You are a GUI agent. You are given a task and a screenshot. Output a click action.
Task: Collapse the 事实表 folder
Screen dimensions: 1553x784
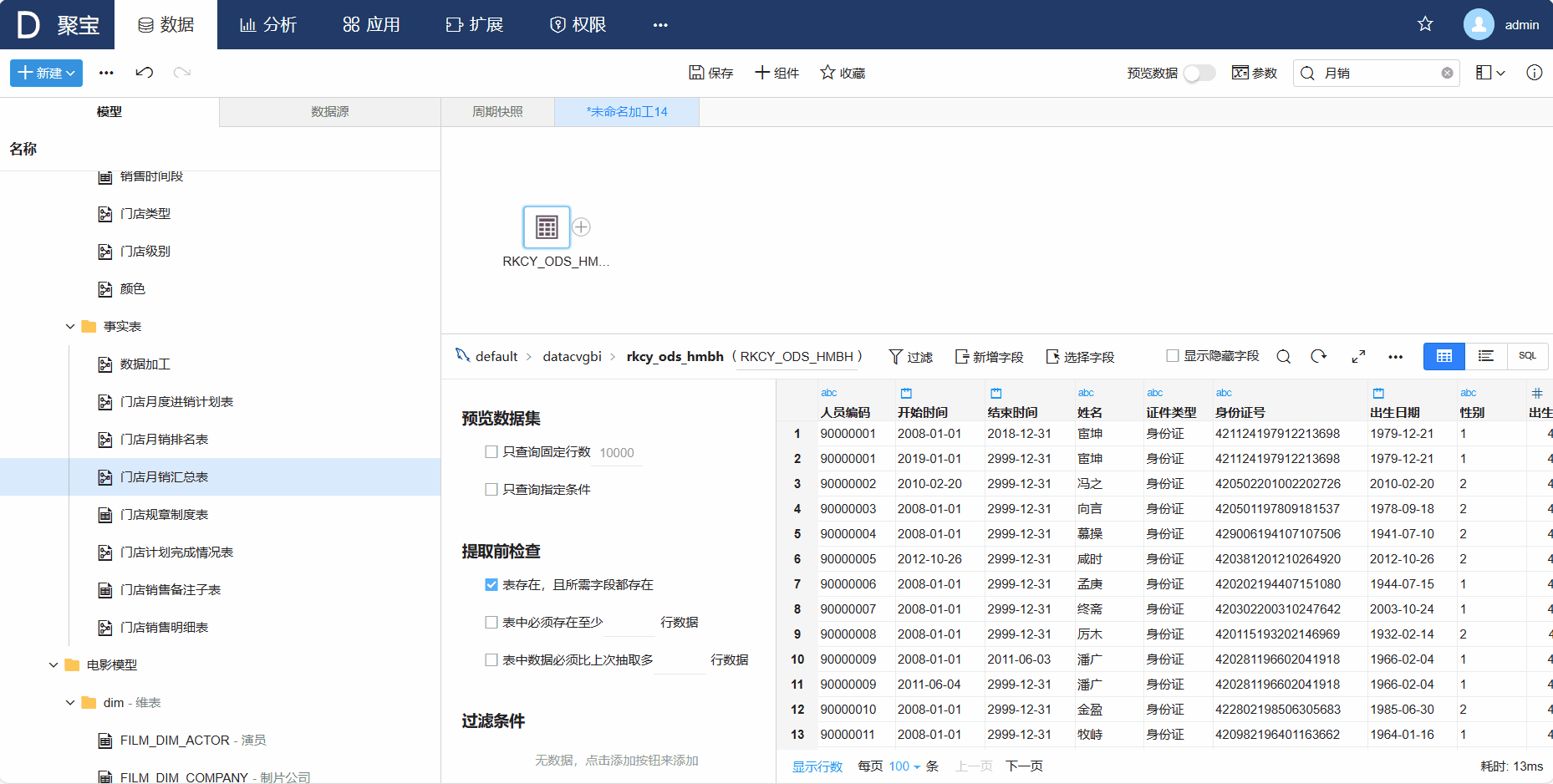[x=70, y=327]
